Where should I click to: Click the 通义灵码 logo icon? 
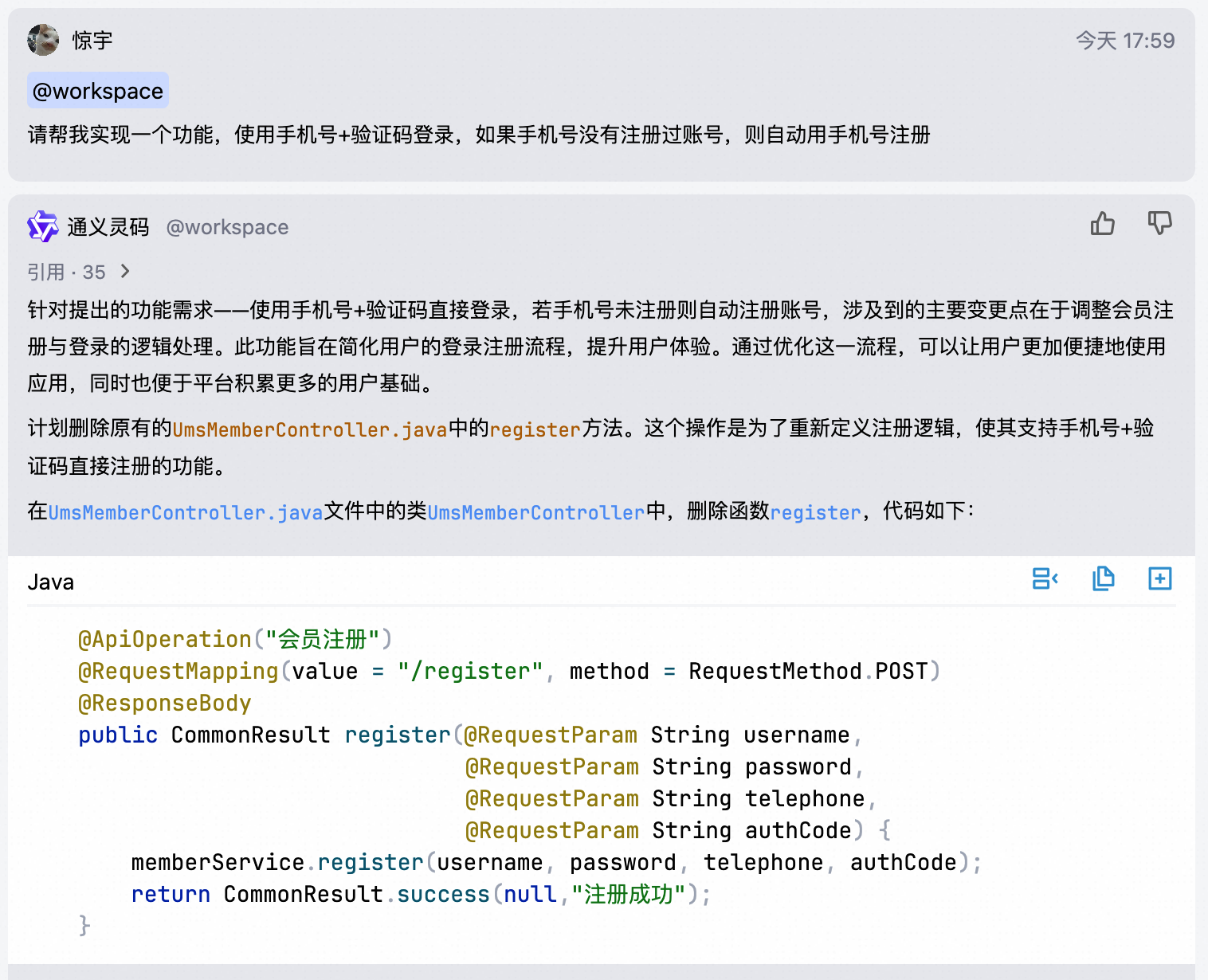(43, 227)
